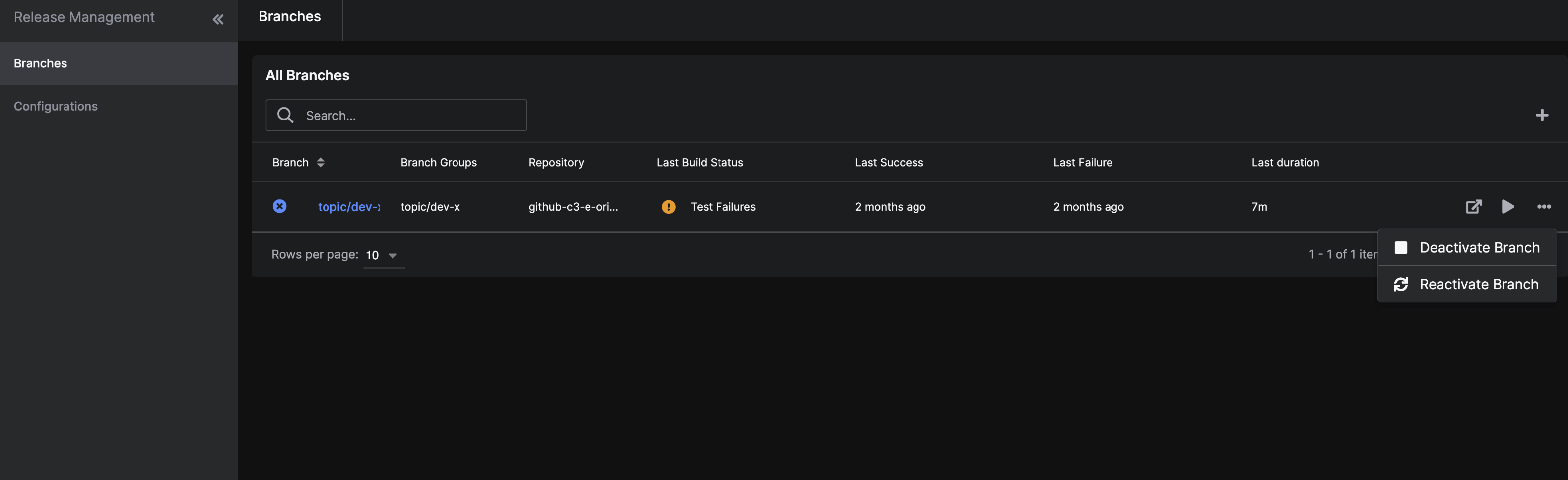
Task: Open topic/dev-x branch in external window
Action: click(x=1473, y=207)
